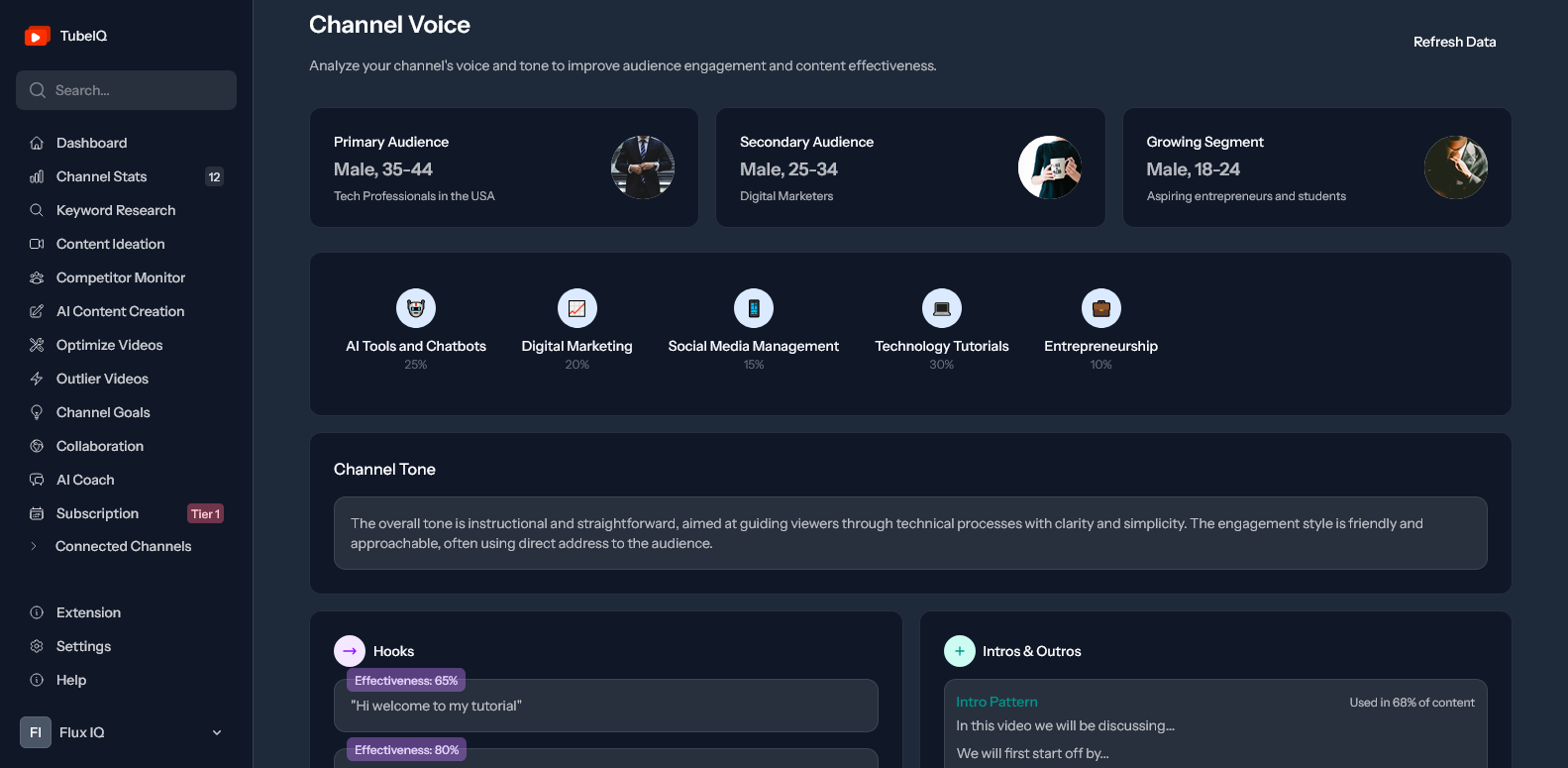Click the Hooks arrow icon
Viewport: 1568px width, 768px height.
(x=350, y=651)
